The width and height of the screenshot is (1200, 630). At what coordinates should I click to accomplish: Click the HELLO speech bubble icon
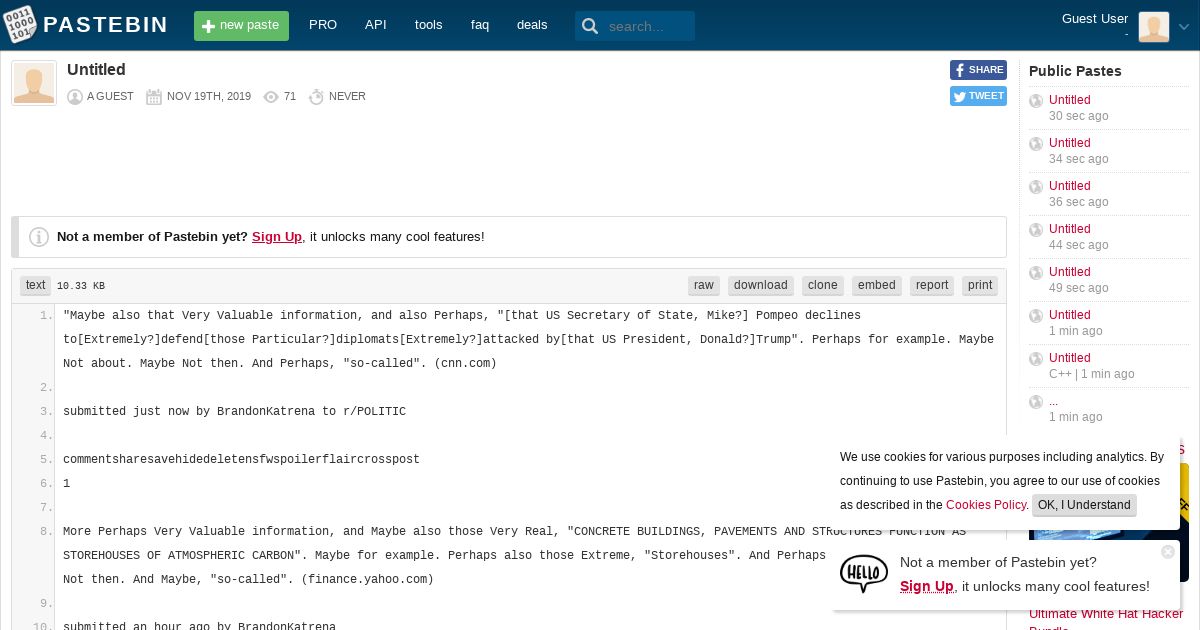click(864, 574)
